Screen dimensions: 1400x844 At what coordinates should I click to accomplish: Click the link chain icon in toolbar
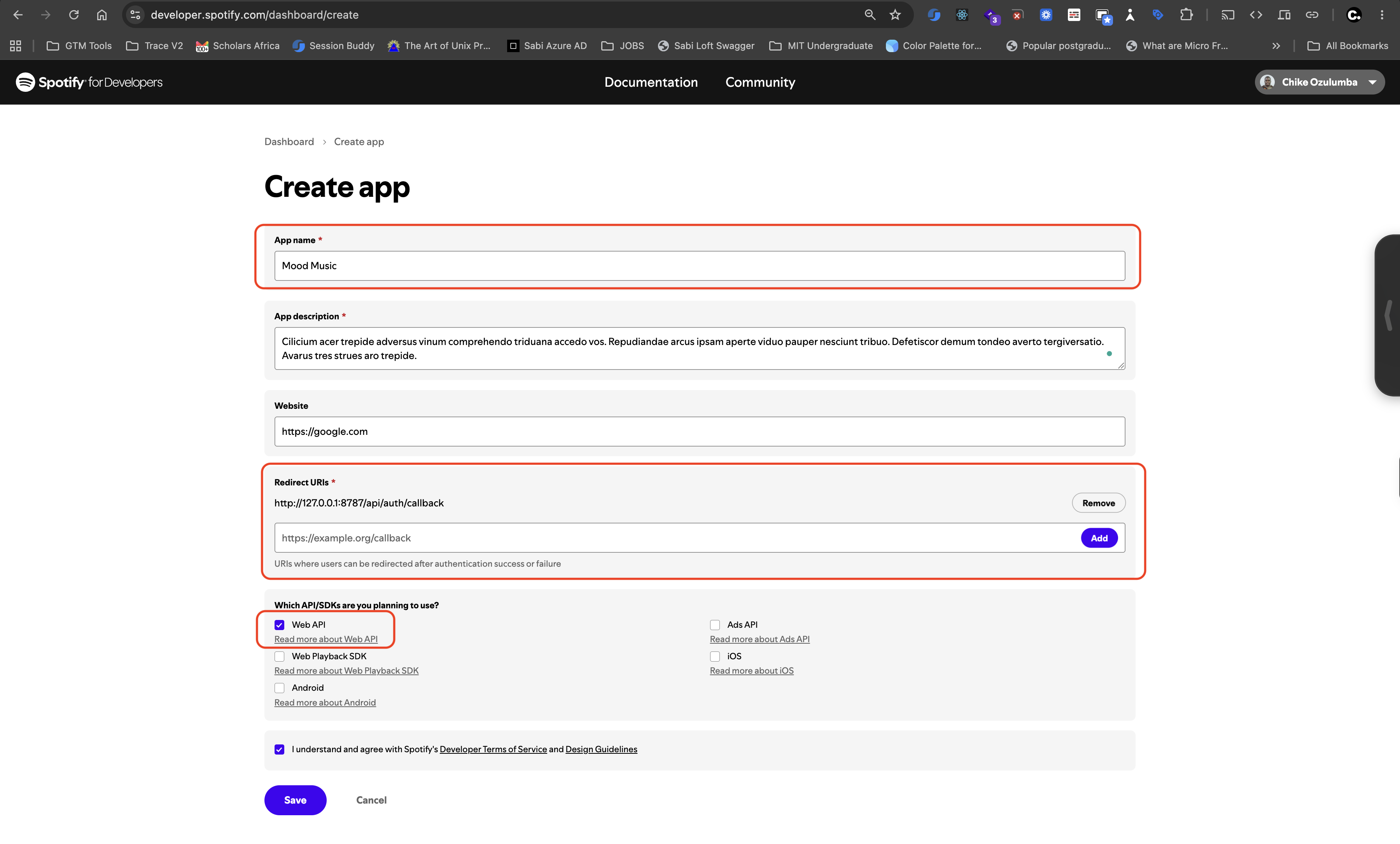[1312, 15]
